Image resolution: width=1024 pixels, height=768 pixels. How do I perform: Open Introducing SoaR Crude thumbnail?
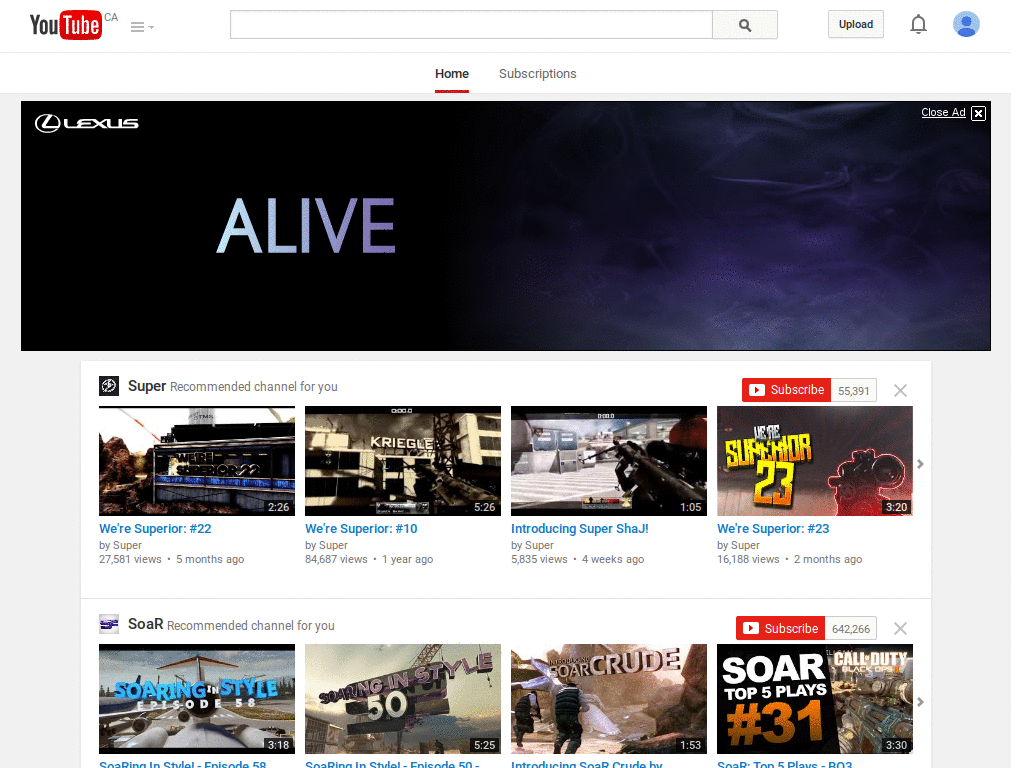click(609, 699)
